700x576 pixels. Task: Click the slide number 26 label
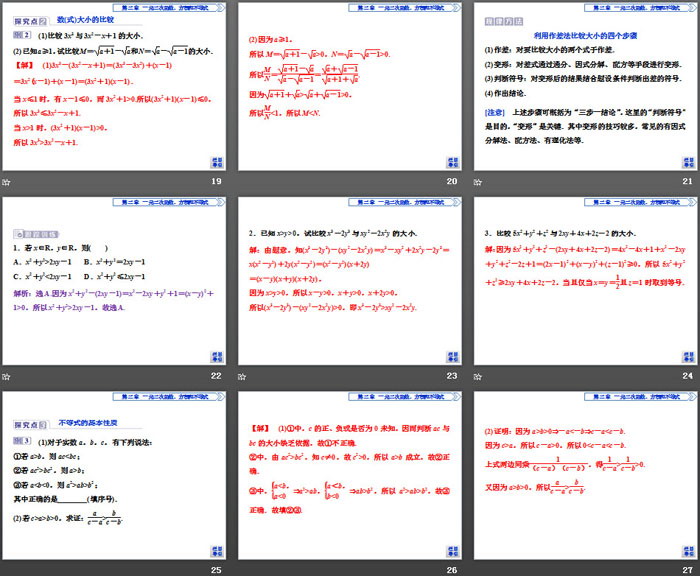(x=450, y=571)
